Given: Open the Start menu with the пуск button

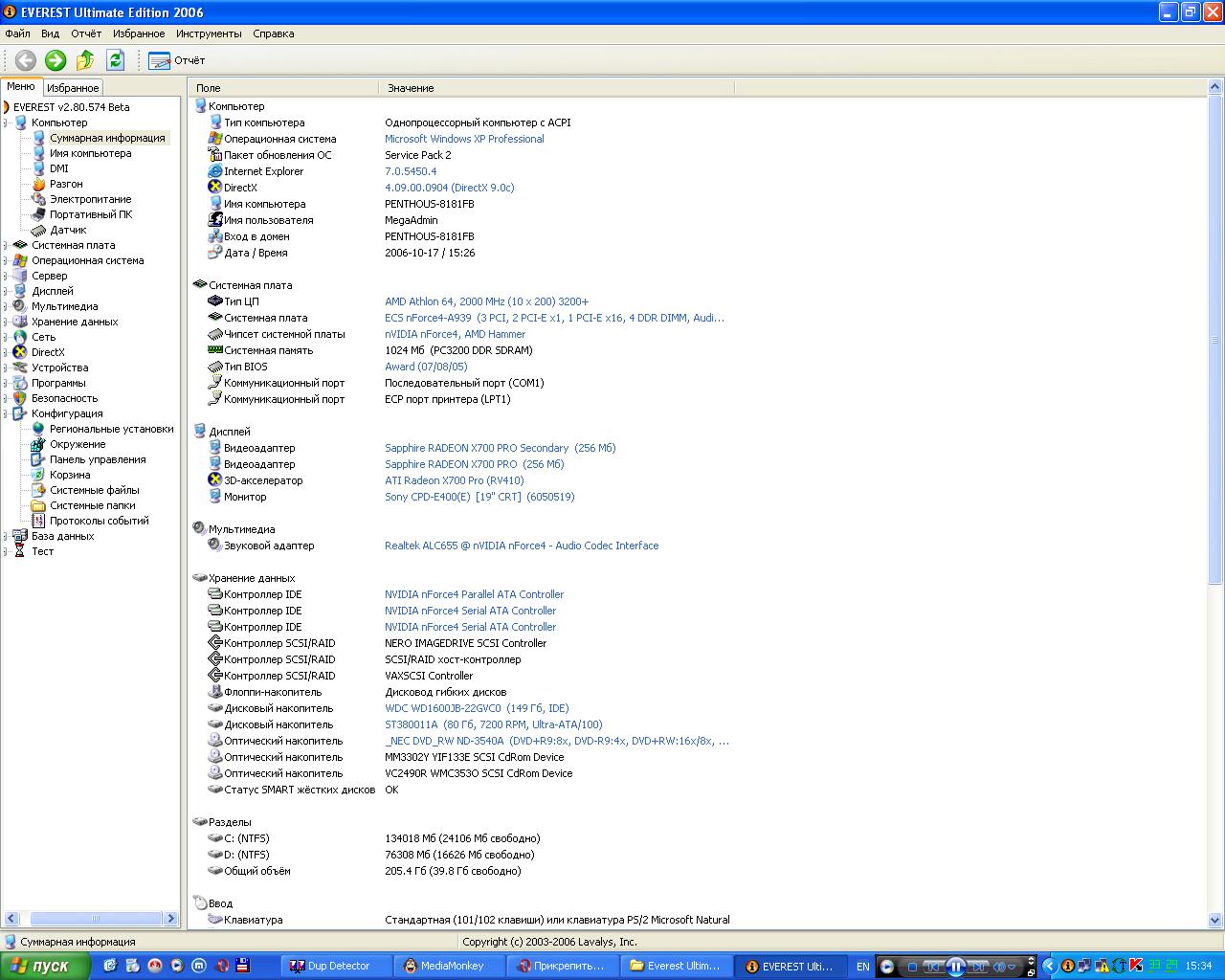Looking at the screenshot, I should pos(45,966).
